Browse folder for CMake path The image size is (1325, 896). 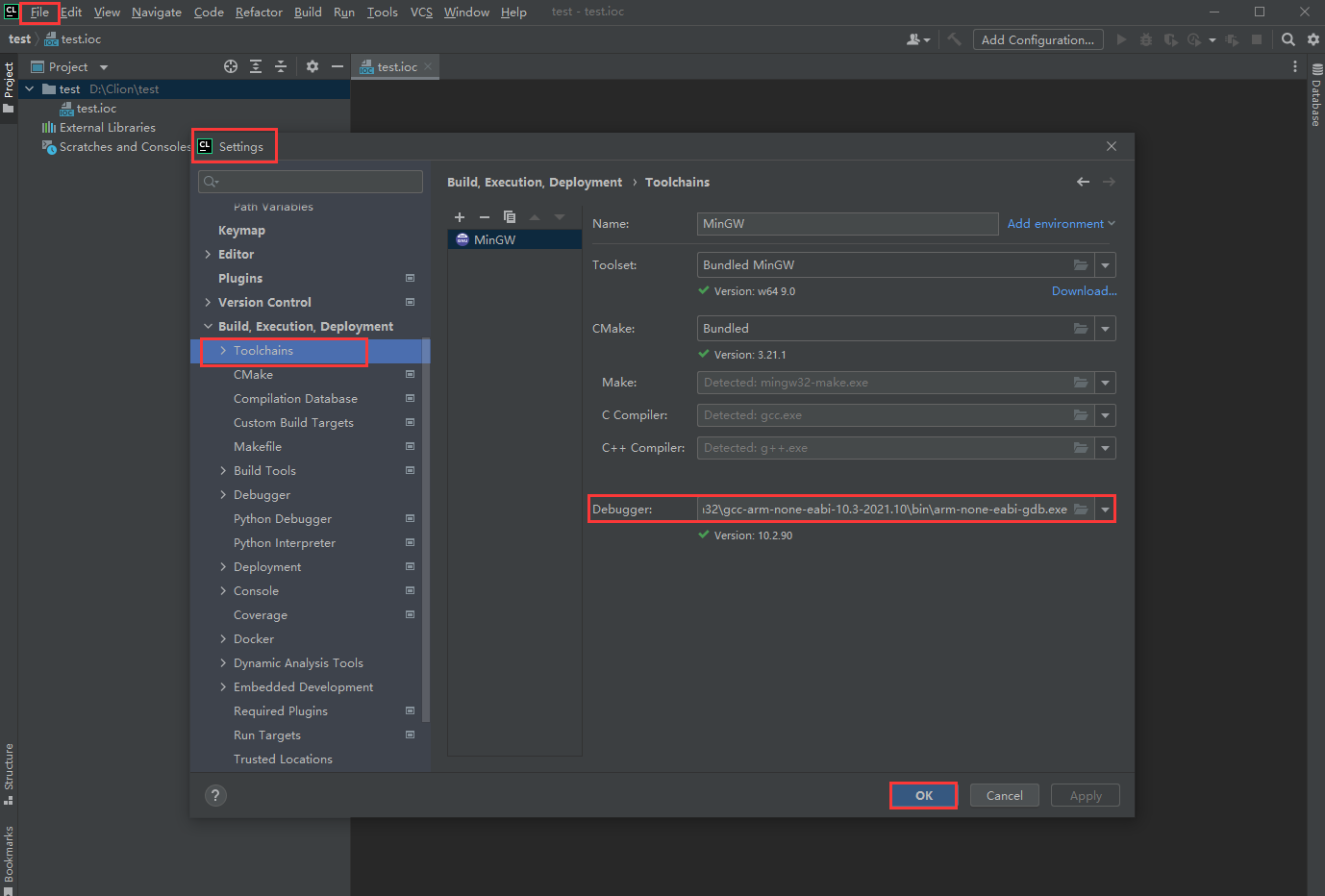coord(1081,329)
